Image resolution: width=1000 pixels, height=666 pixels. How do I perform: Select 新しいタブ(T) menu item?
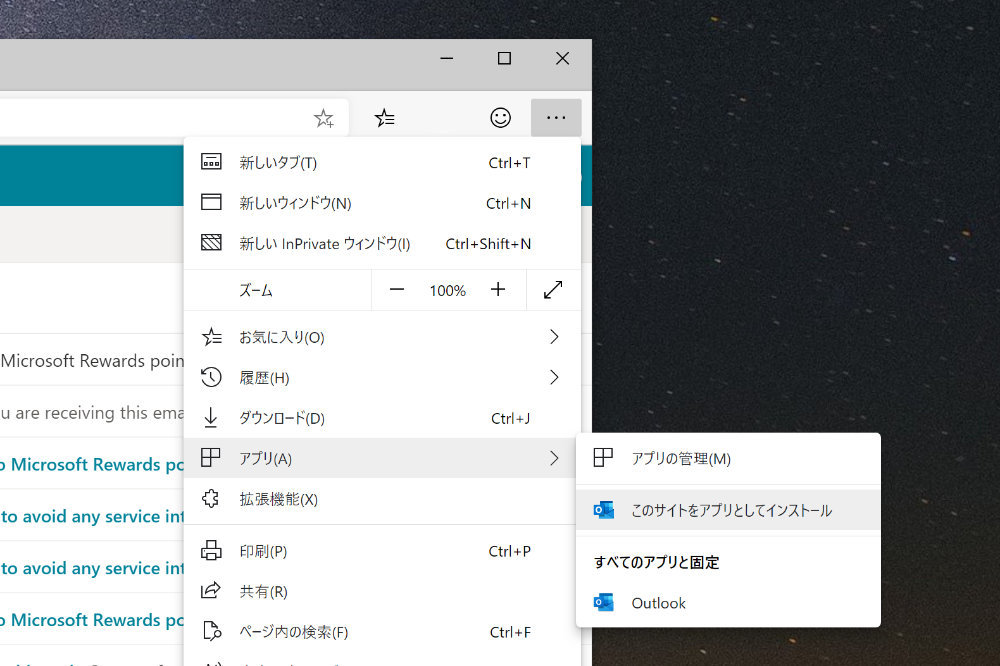(x=382, y=162)
